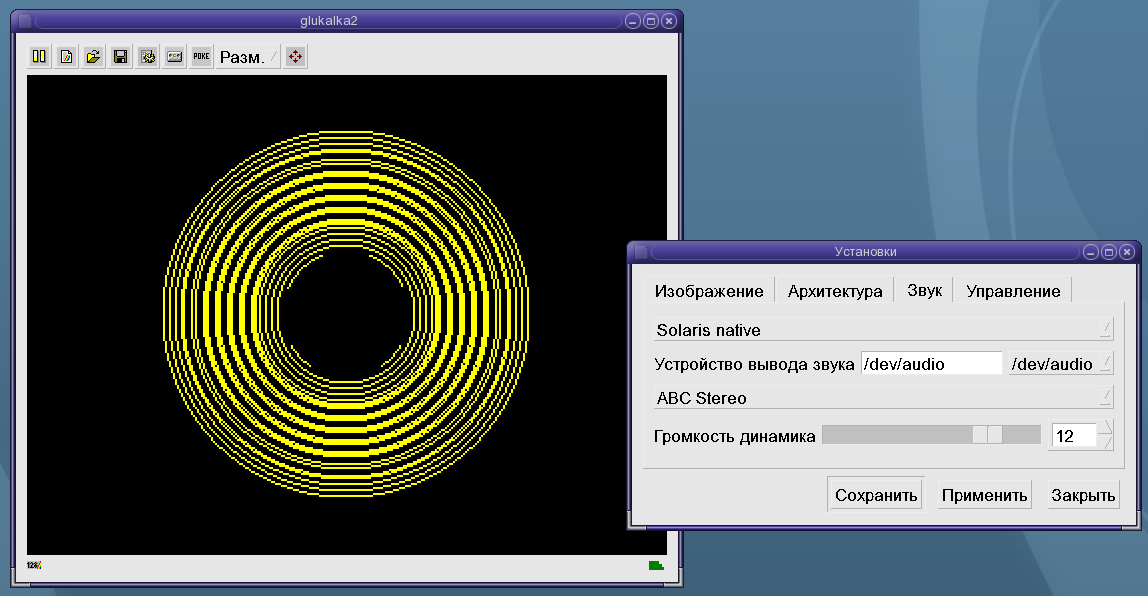Image resolution: width=1148 pixels, height=596 pixels.
Task: Click the glukalka2 window title bar
Action: click(x=328, y=21)
